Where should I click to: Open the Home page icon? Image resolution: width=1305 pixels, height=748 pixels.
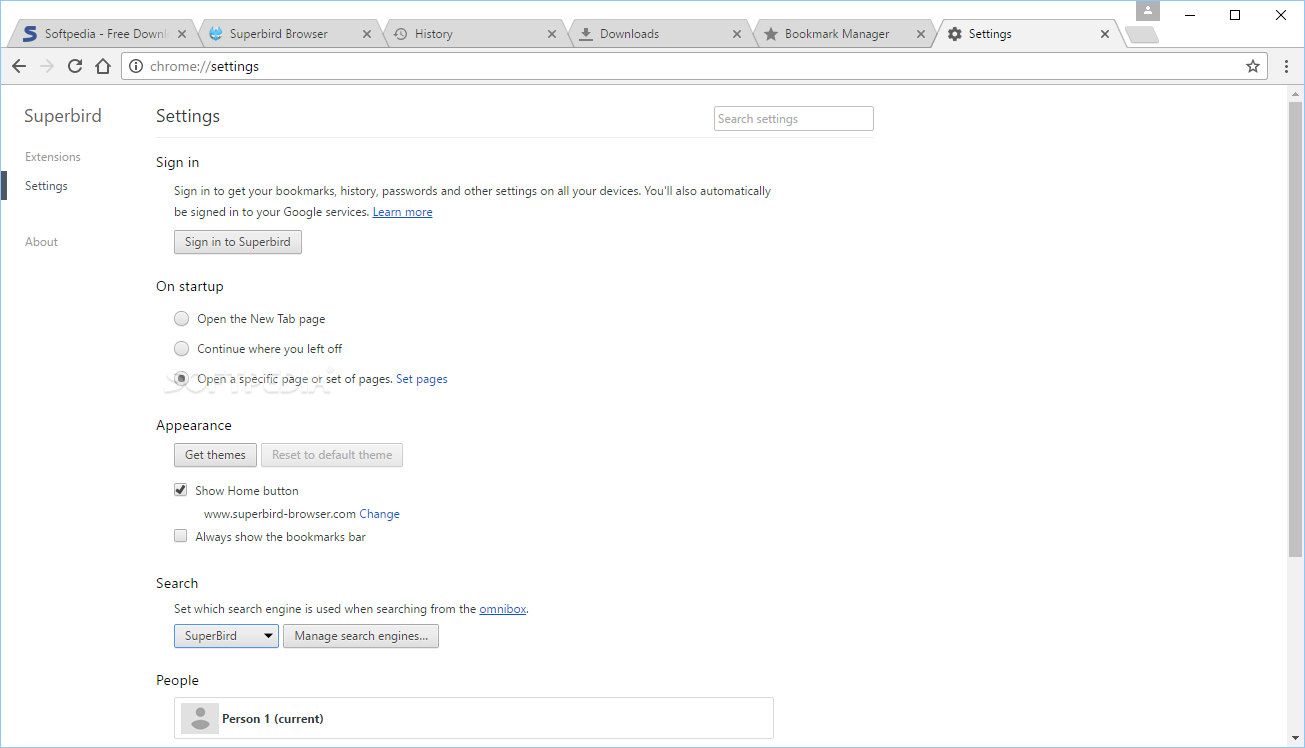tap(103, 66)
